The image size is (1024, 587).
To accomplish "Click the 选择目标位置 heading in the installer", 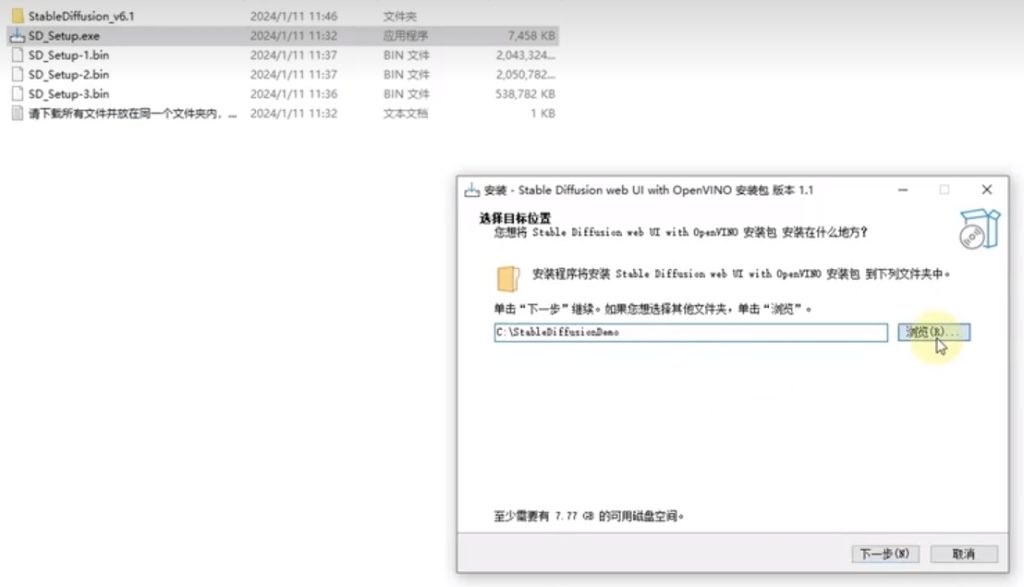I will pos(515,218).
